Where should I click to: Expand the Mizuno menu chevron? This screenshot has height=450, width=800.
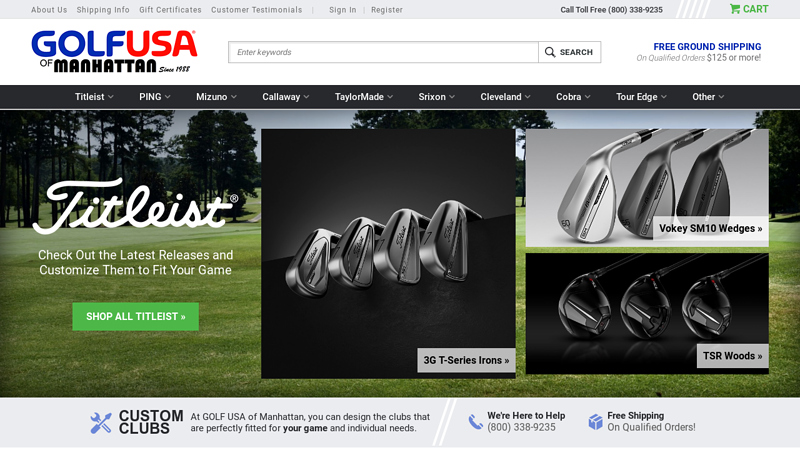(x=234, y=97)
